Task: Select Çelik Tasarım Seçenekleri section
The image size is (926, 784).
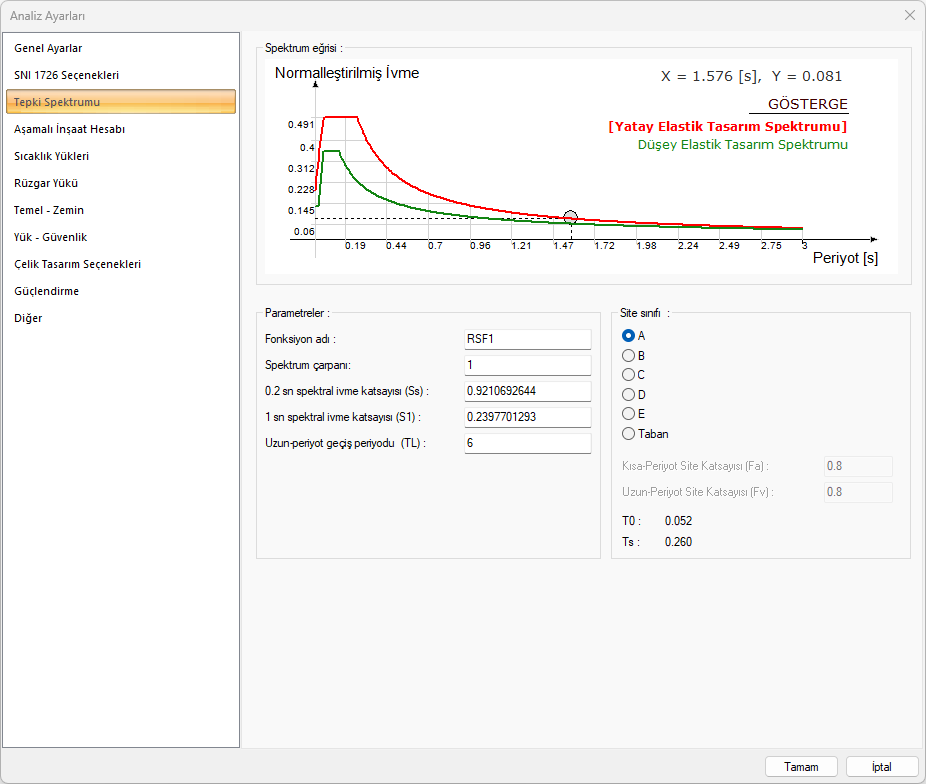Action: (77, 264)
